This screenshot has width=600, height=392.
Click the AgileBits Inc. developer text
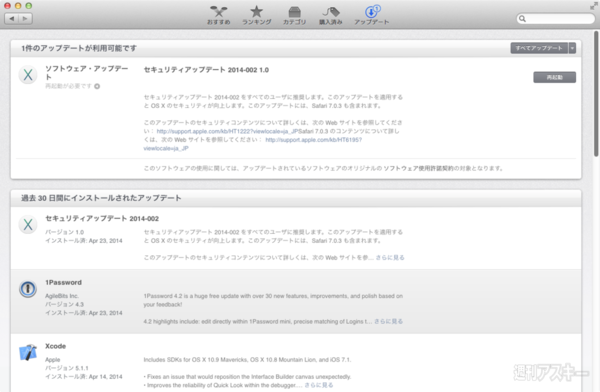62,296
